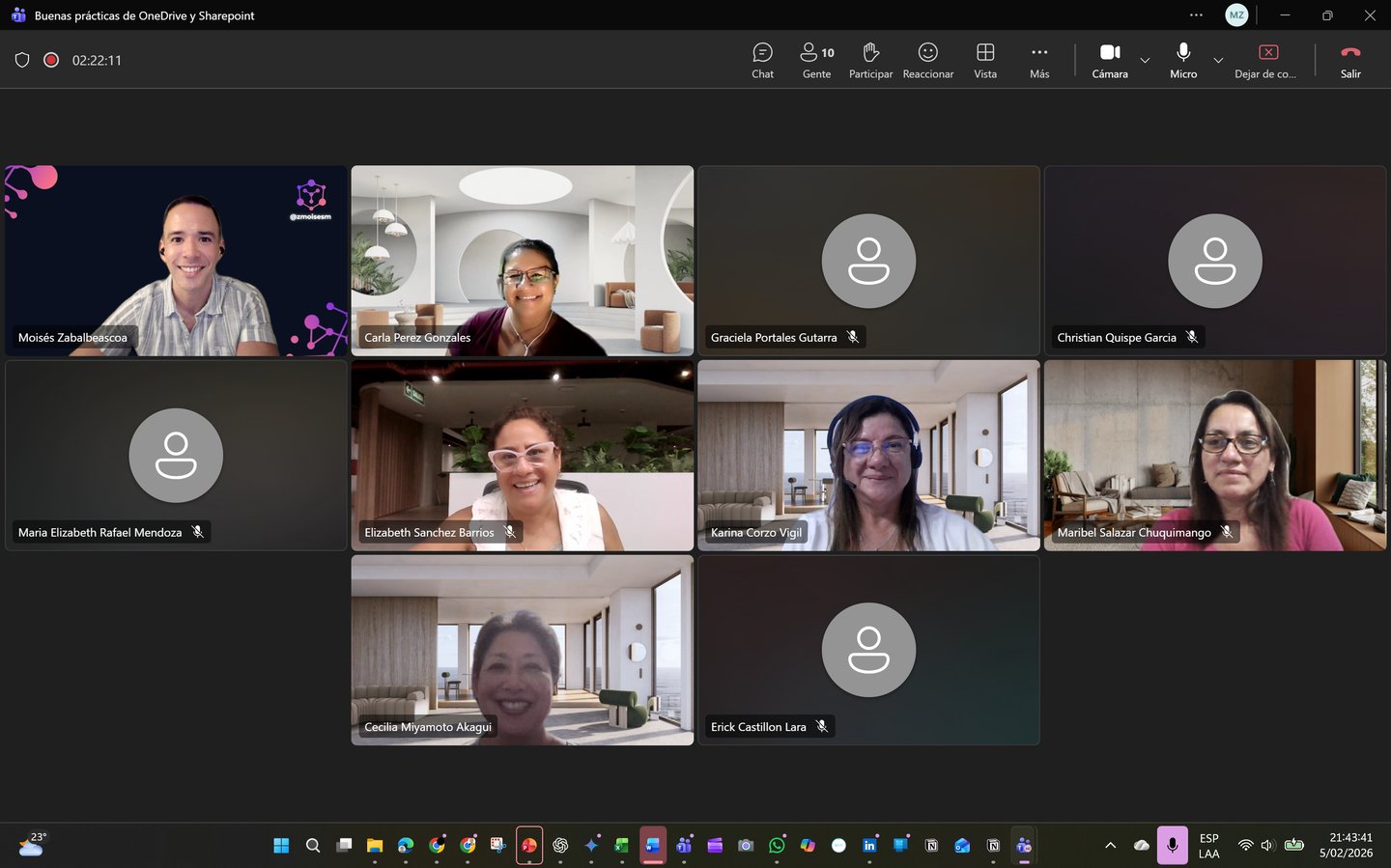1391x868 pixels.
Task: Open Windows Search from the taskbar
Action: pyautogui.click(x=313, y=846)
